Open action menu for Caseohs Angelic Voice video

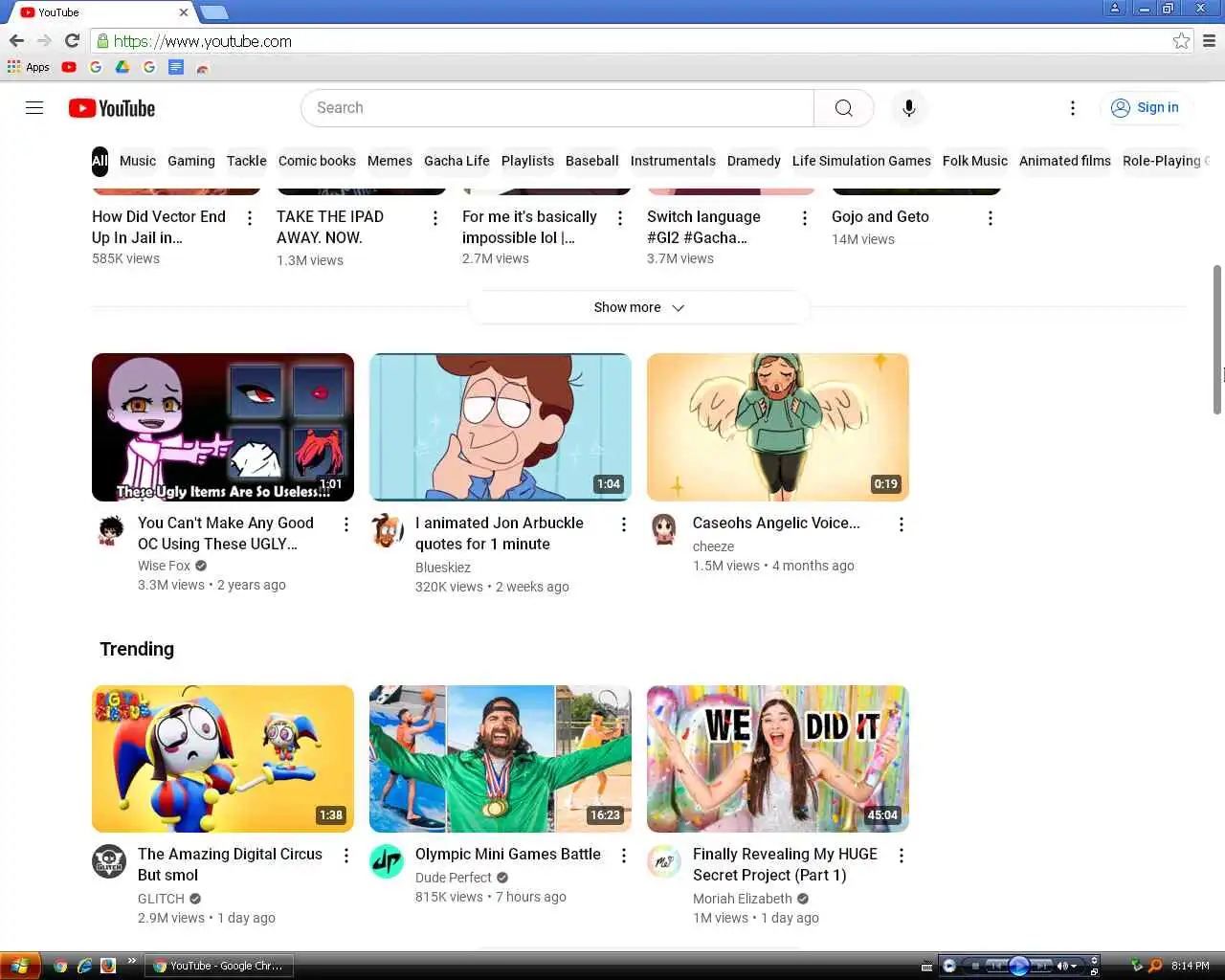[902, 524]
